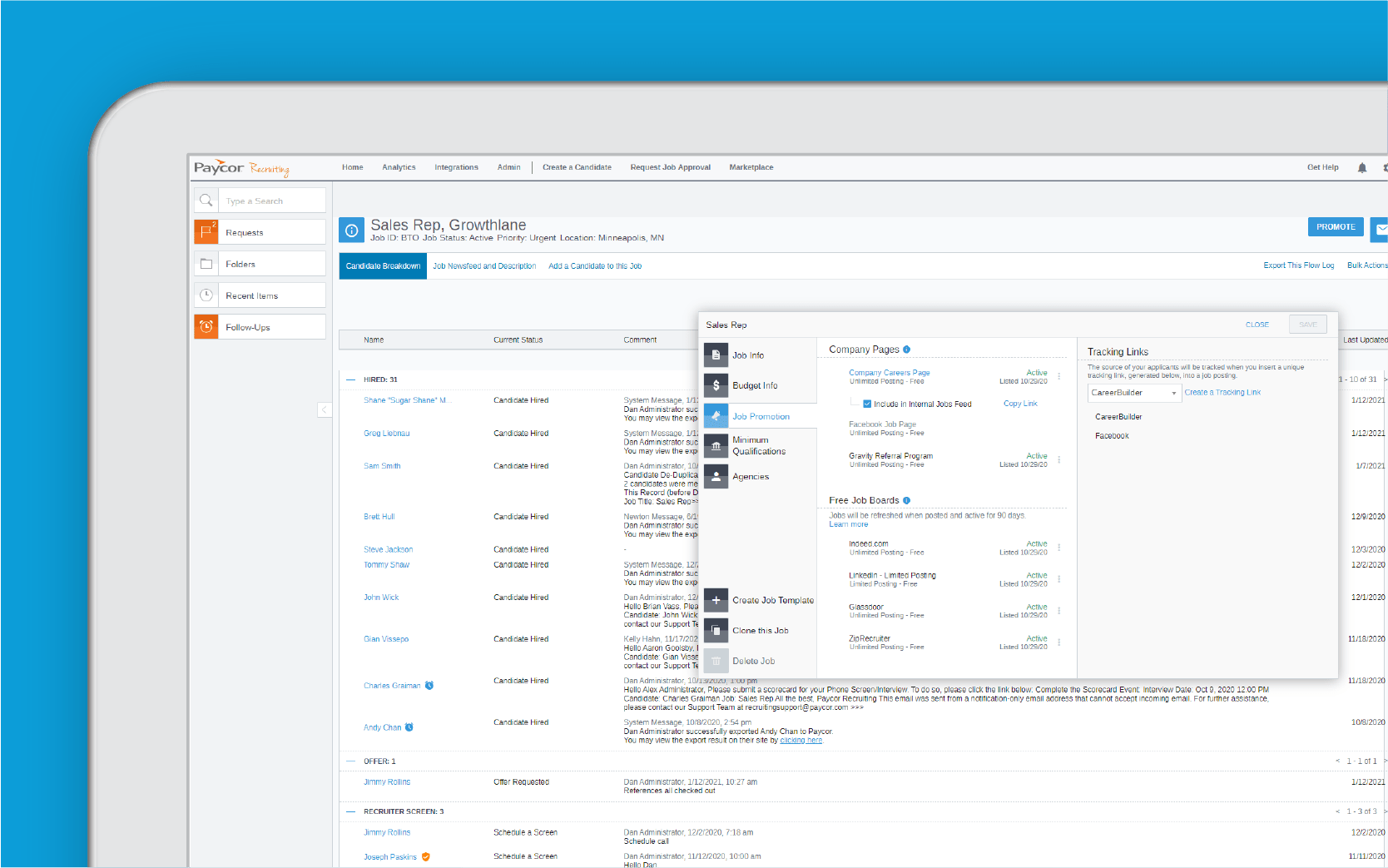Click Create a Tracking Link
The image size is (1388, 868).
(x=1222, y=393)
